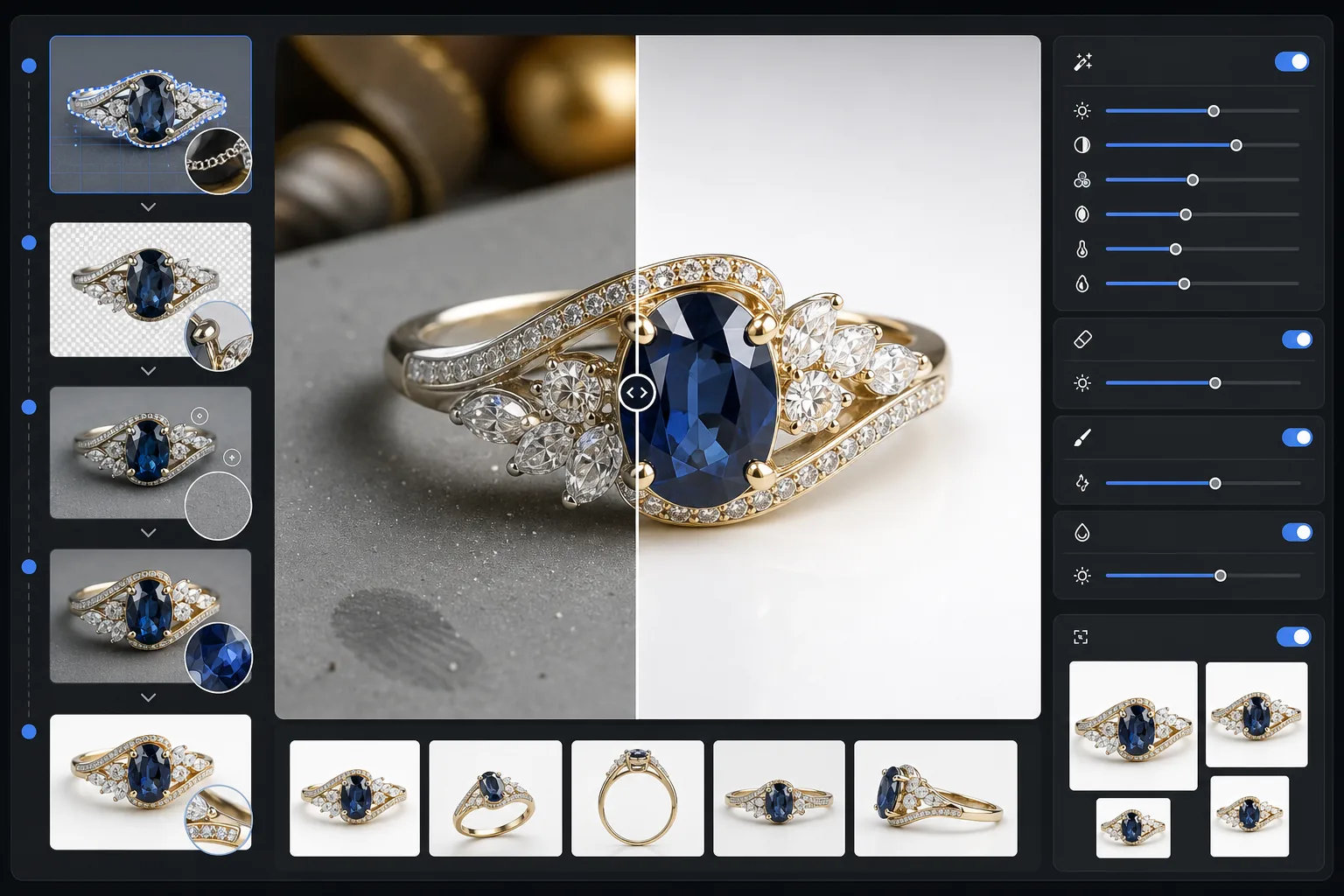Select small crop variant at lower right
Image resolution: width=1344 pixels, height=896 pixels.
[1249, 816]
